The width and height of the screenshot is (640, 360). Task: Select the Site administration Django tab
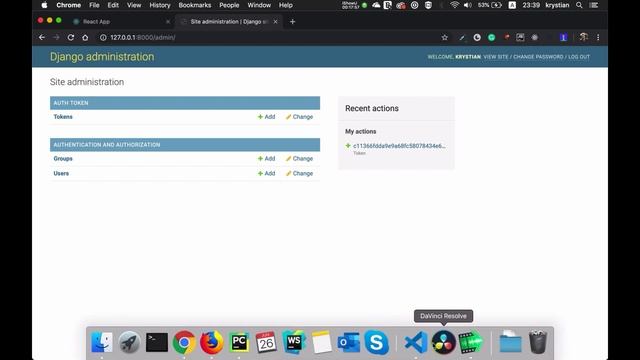(x=229, y=22)
